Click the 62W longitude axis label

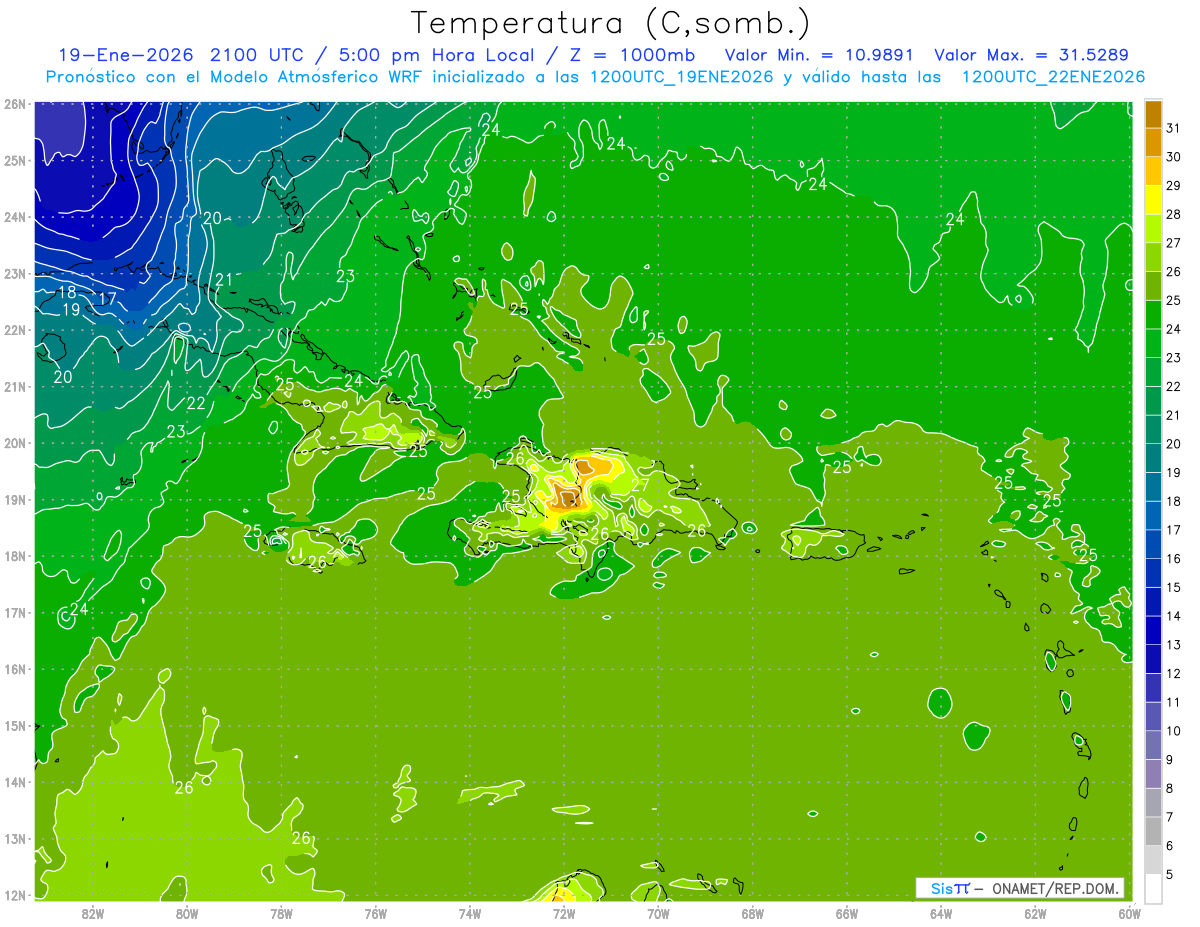(1035, 913)
